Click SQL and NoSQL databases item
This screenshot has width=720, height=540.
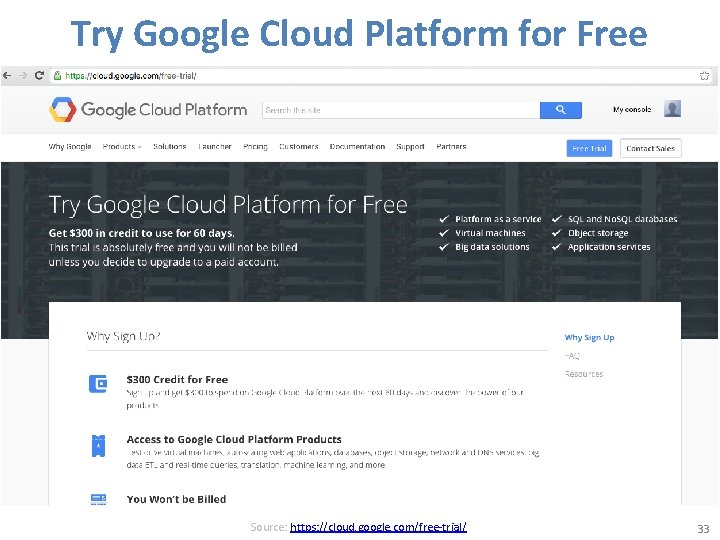(623, 219)
